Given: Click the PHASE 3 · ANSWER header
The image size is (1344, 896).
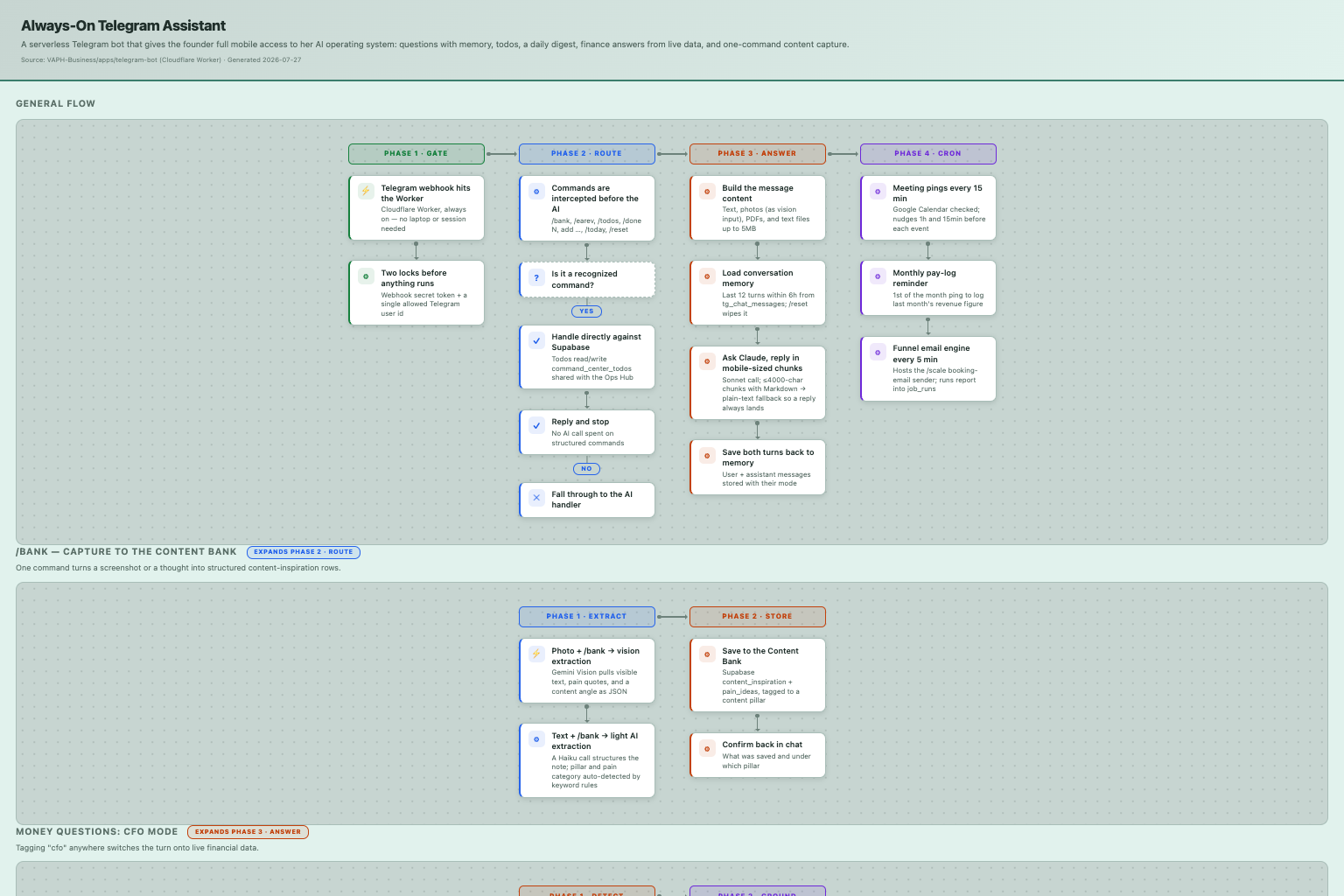Looking at the screenshot, I should coord(758,154).
